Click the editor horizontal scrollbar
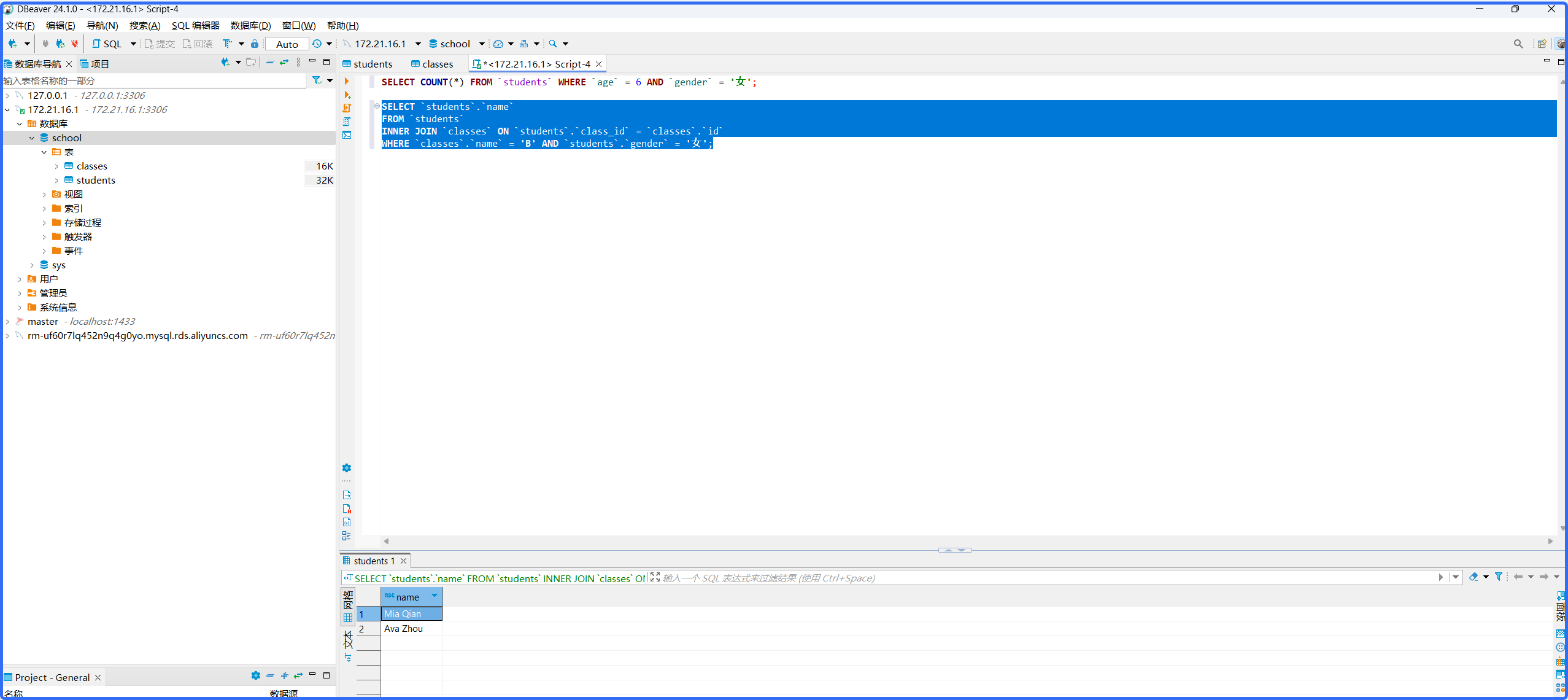Image resolution: width=1568 pixels, height=700 pixels. click(x=968, y=541)
